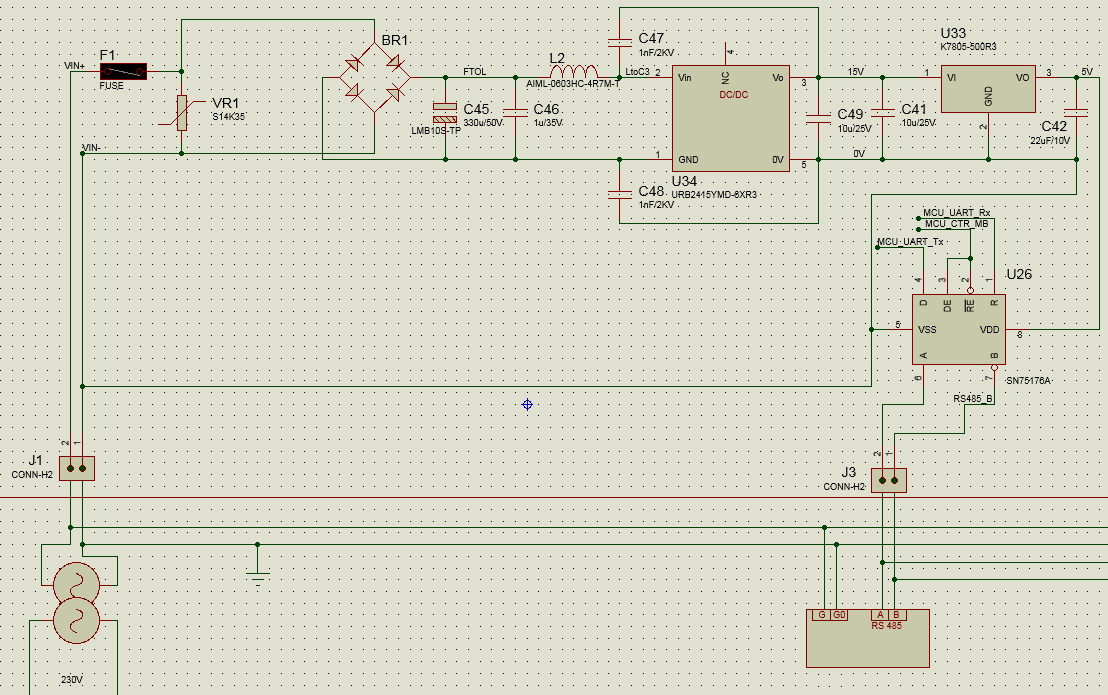Click the SN75176A part label
The width and height of the screenshot is (1108, 695).
pyautogui.click(x=1028, y=381)
